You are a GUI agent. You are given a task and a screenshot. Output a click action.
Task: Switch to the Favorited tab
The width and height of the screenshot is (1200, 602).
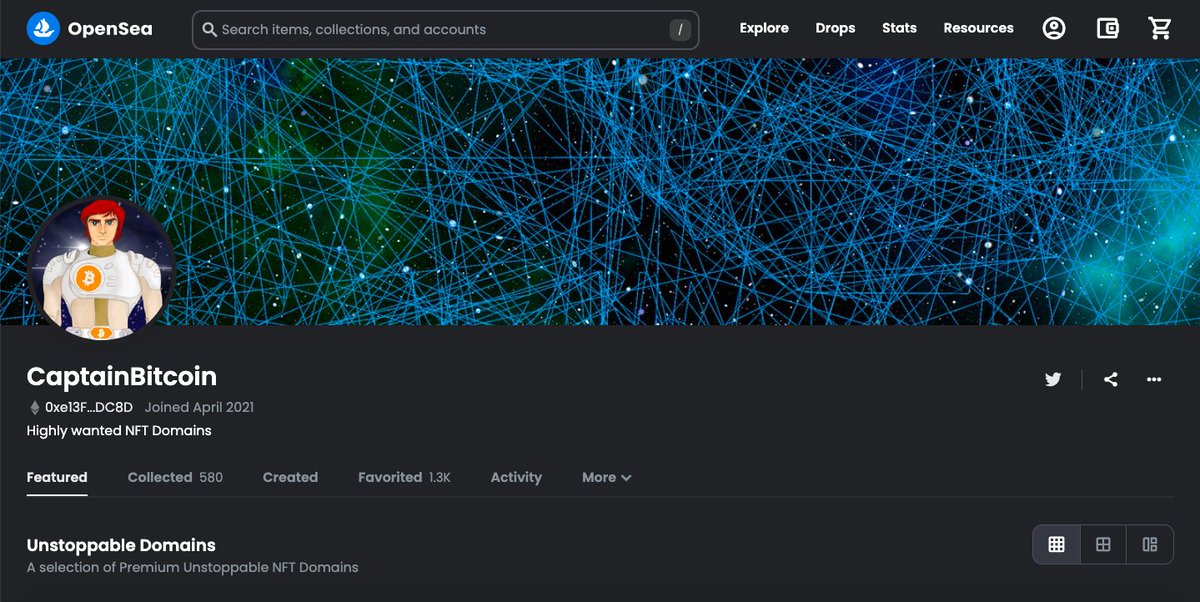404,477
